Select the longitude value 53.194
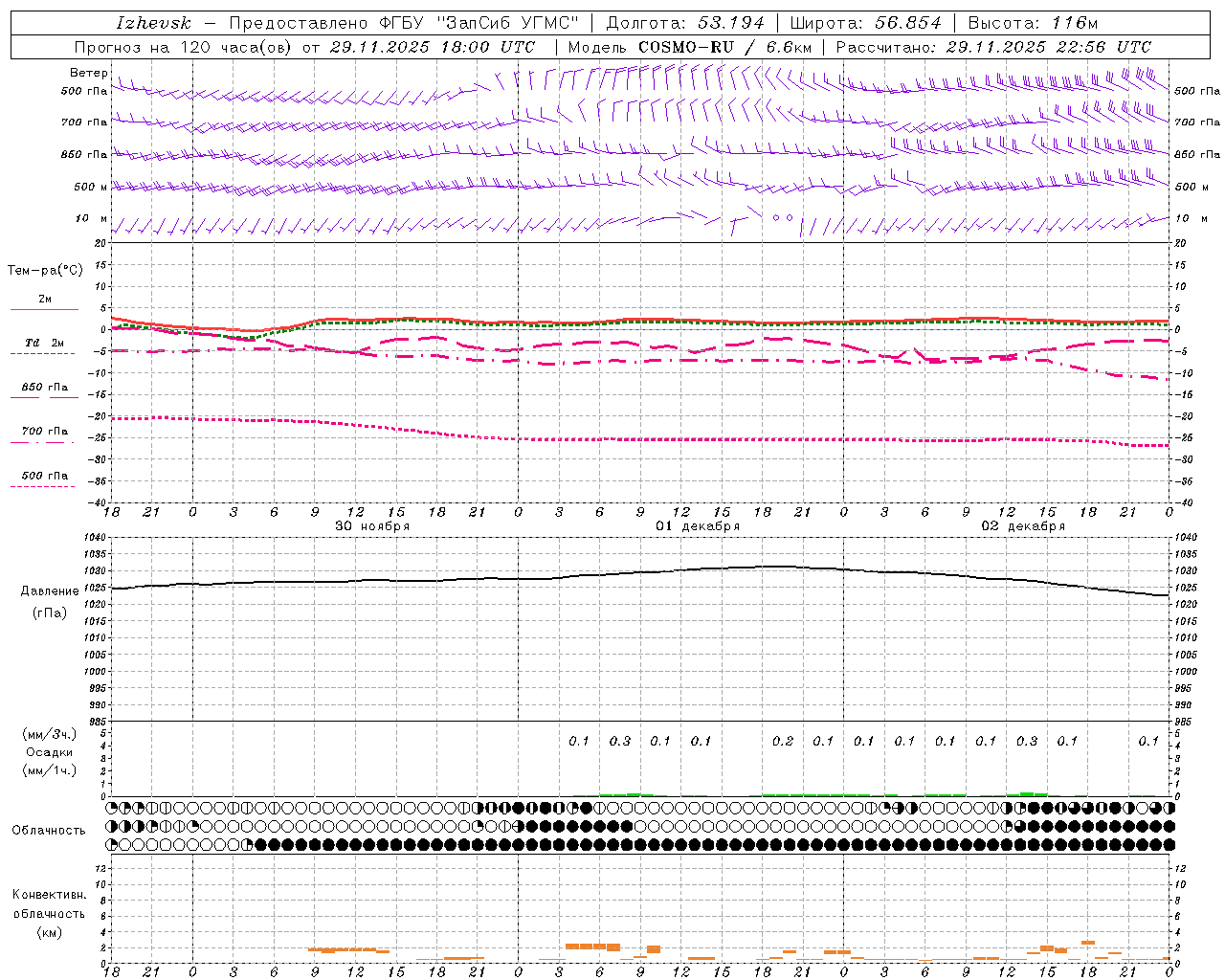Screen dimensions: 1225x980 pos(730,23)
